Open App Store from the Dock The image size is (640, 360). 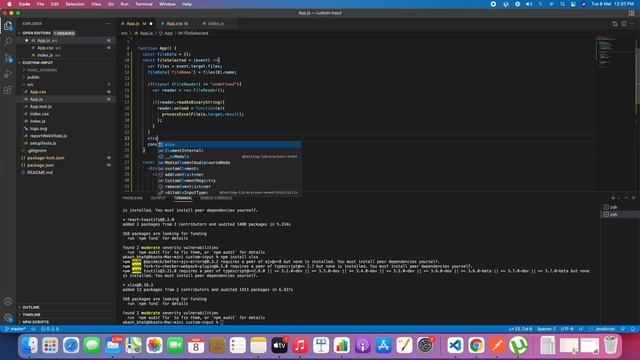[383, 345]
